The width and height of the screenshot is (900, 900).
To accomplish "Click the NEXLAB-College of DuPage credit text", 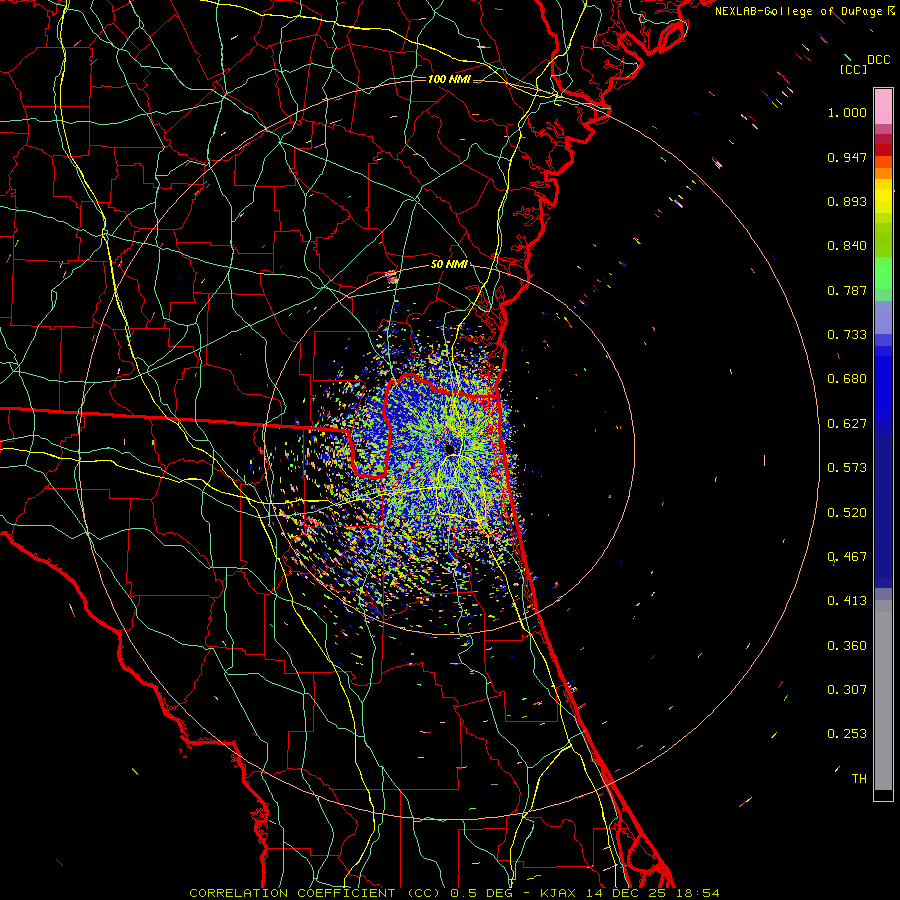I will (x=804, y=11).
